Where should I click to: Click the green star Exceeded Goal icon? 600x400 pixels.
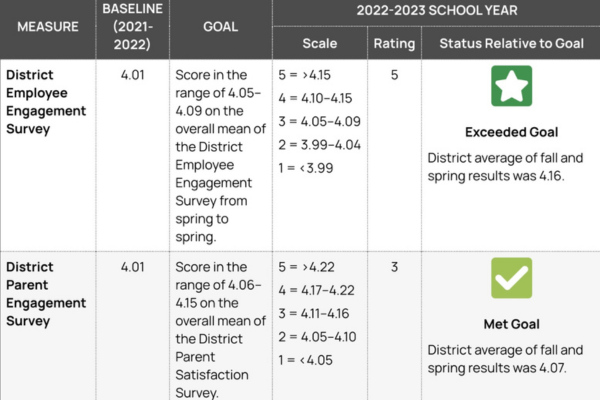[511, 86]
